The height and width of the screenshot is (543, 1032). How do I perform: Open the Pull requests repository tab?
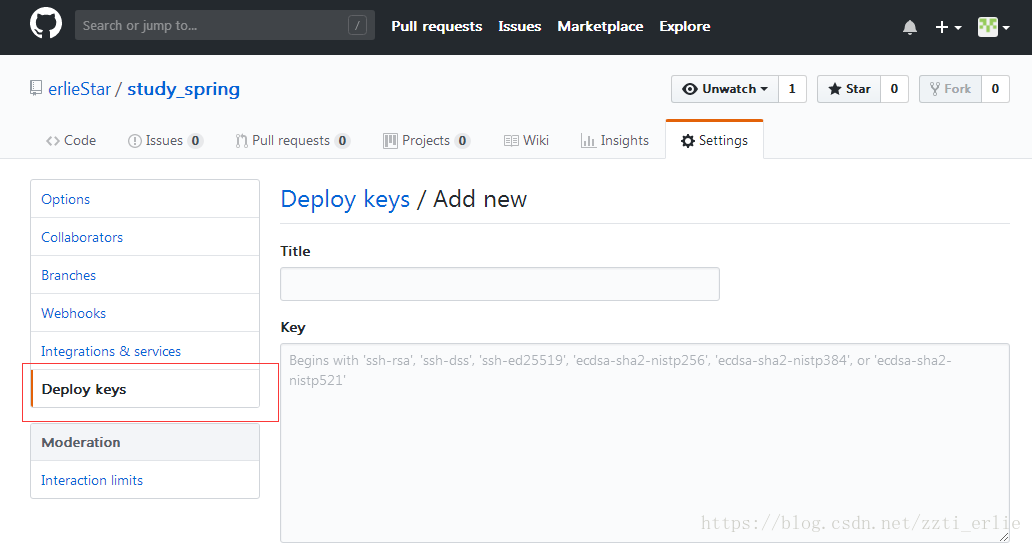pyautogui.click(x=291, y=141)
